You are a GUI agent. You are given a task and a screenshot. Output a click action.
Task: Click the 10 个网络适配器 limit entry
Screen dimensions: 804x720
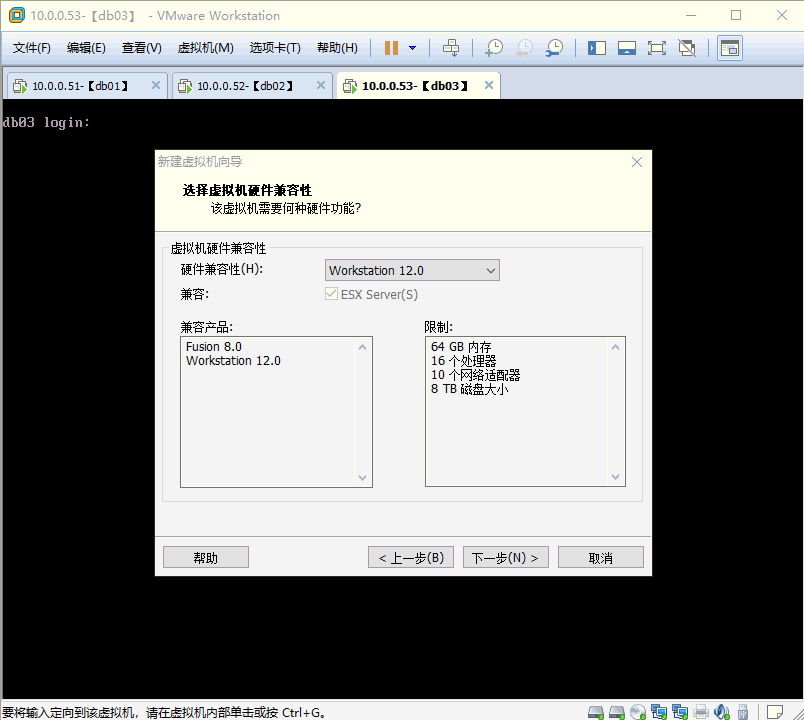tap(475, 375)
